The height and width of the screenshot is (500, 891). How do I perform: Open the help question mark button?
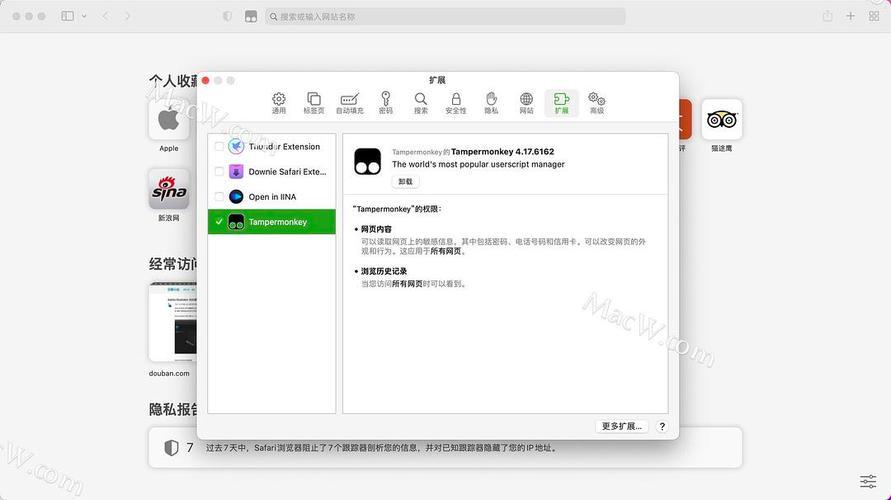pyautogui.click(x=662, y=426)
